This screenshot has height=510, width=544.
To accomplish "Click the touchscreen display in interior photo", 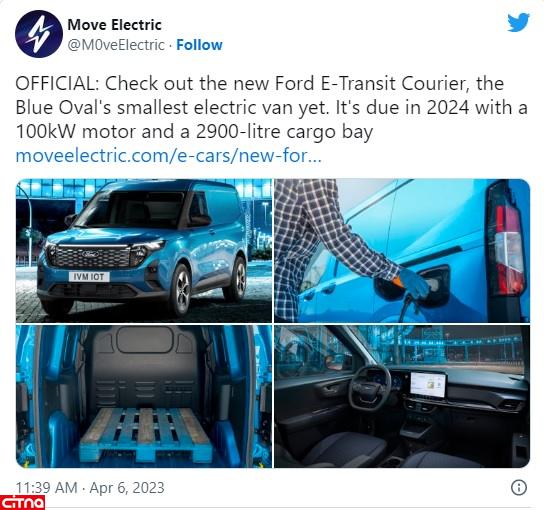I will (428, 384).
